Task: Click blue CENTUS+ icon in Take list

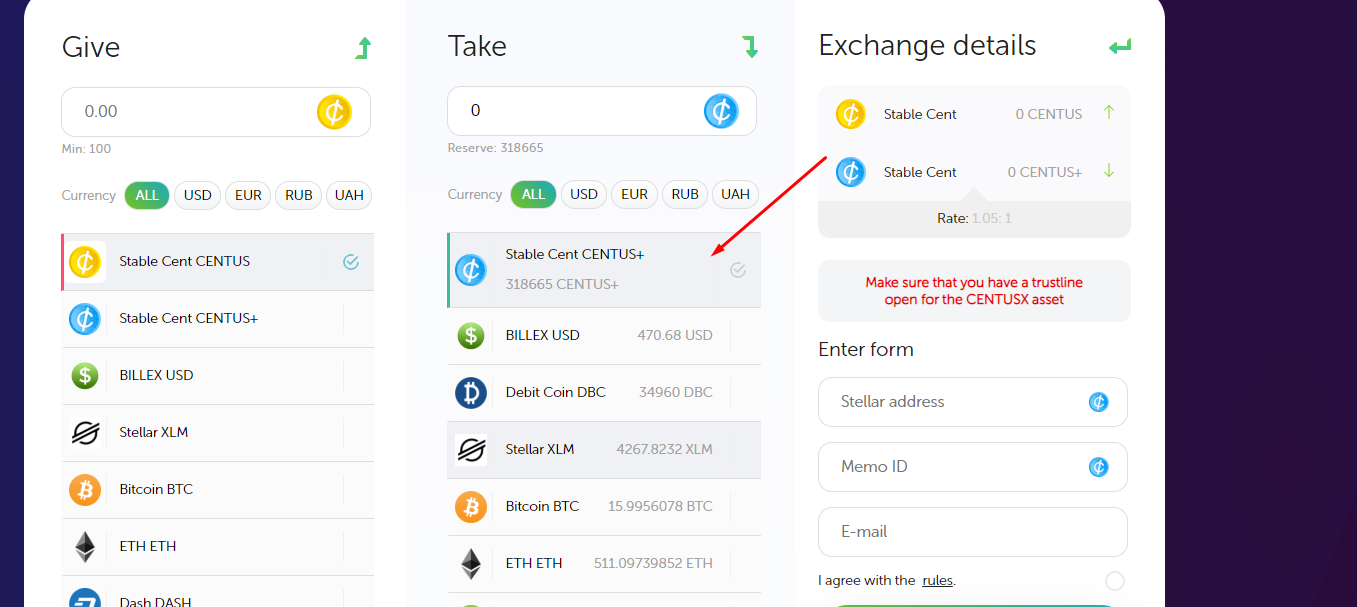Action: (471, 270)
